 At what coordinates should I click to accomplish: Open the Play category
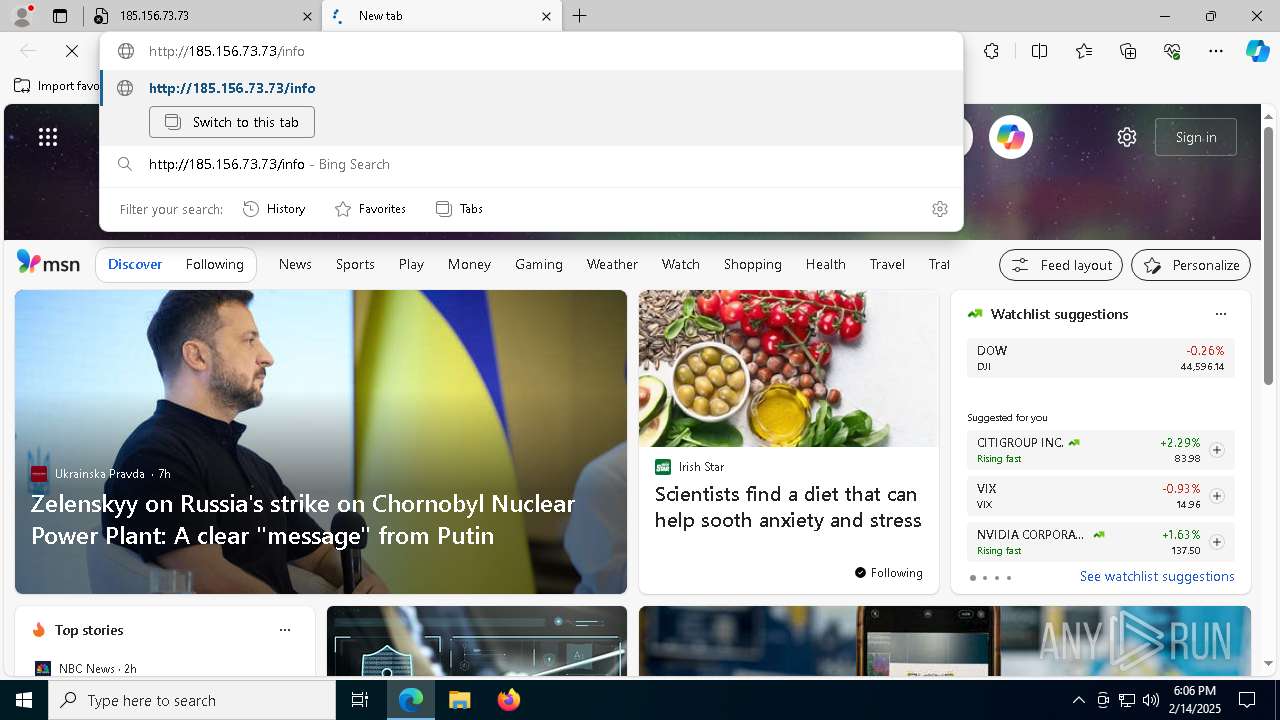click(x=411, y=264)
